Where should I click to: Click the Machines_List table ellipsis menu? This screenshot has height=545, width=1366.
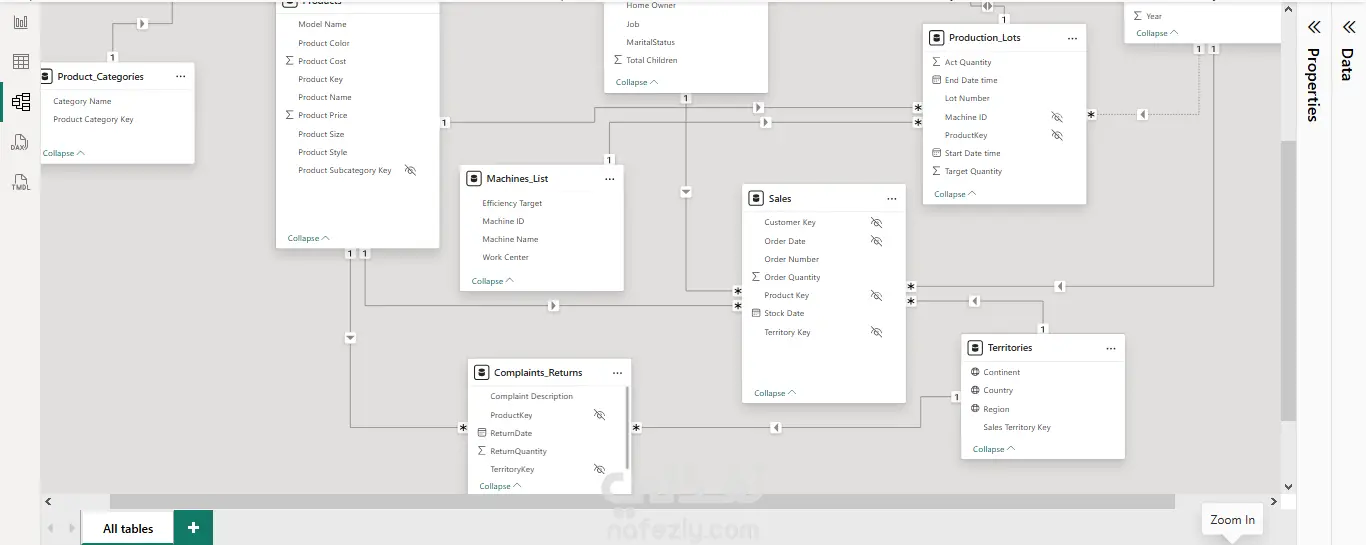(x=610, y=179)
